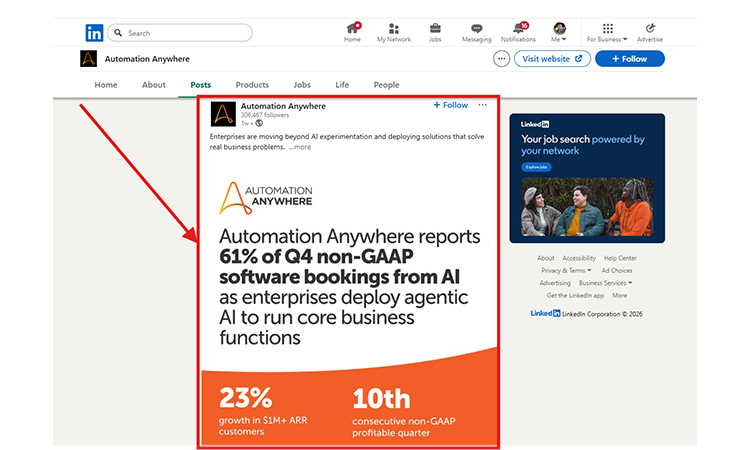
Task: Open the Advertising footer link
Action: coord(555,283)
